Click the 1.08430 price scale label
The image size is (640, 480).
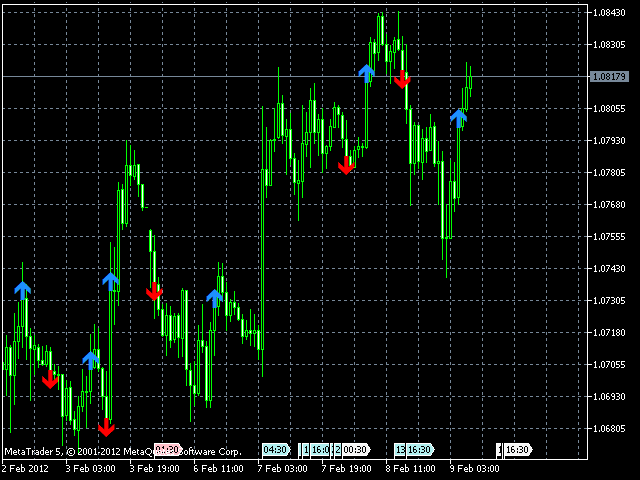point(609,13)
